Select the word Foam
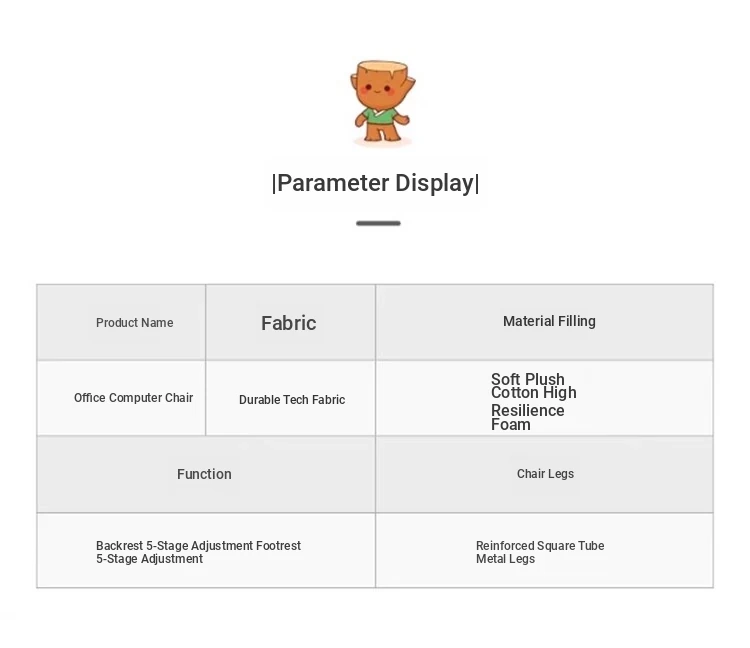The width and height of the screenshot is (750, 648). tap(511, 425)
